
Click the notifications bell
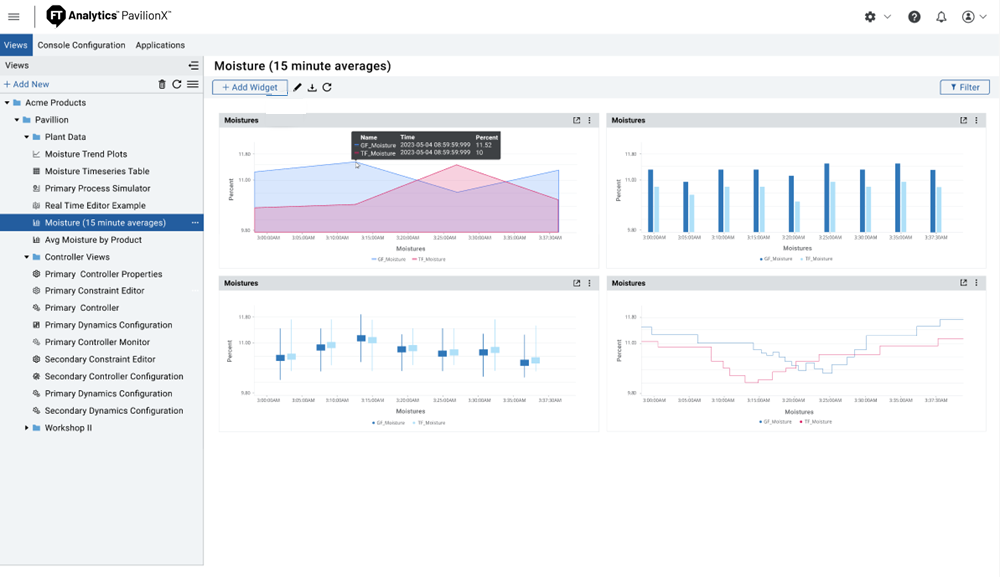[x=941, y=16]
